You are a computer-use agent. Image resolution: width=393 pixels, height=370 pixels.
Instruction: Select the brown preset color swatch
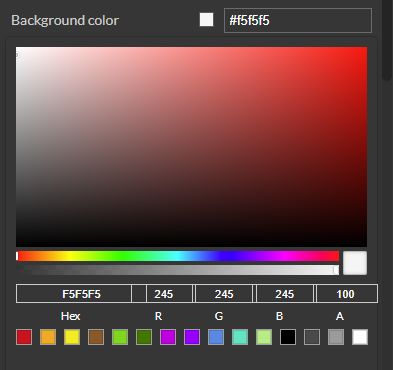(x=96, y=337)
